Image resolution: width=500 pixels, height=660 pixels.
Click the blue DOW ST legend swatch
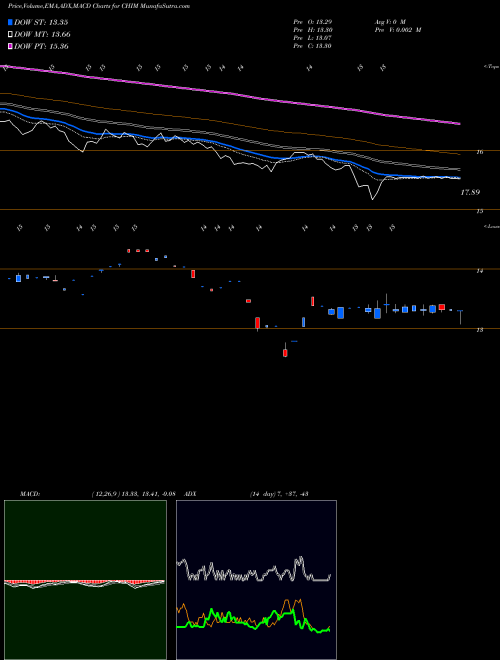(x=10, y=23)
